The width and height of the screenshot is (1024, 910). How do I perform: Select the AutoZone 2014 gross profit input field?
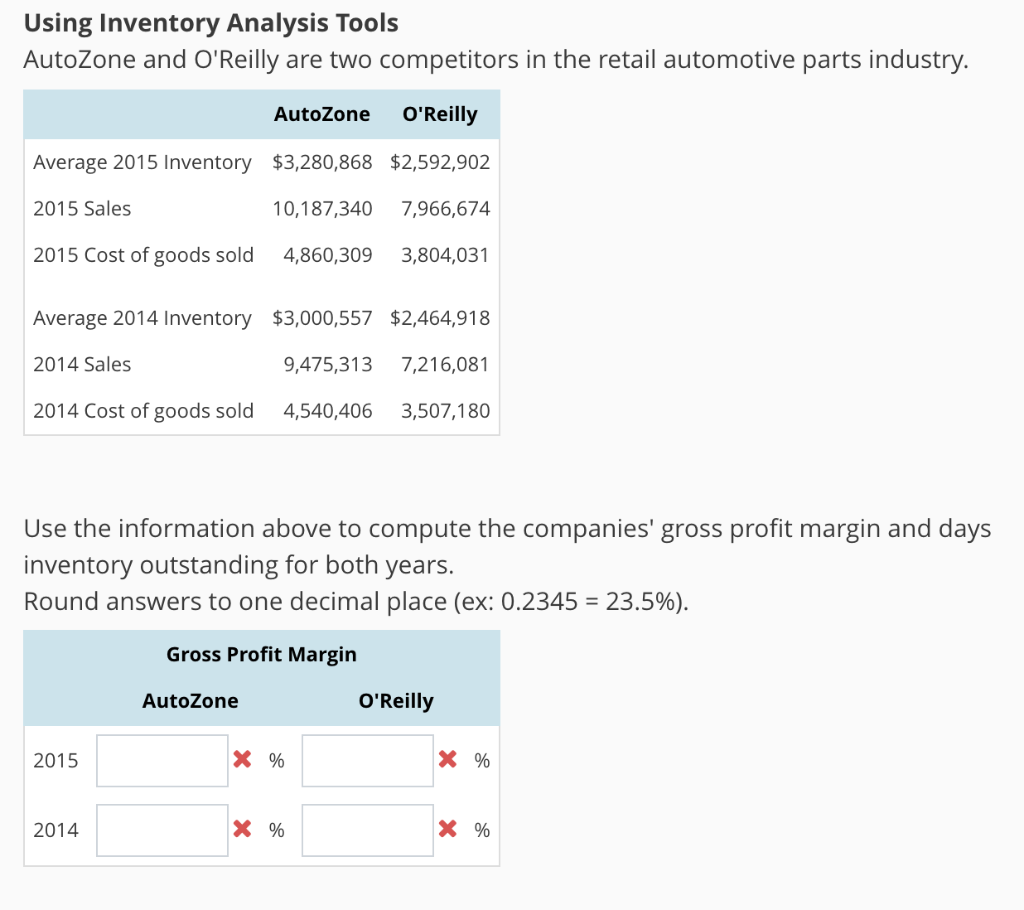[x=162, y=830]
